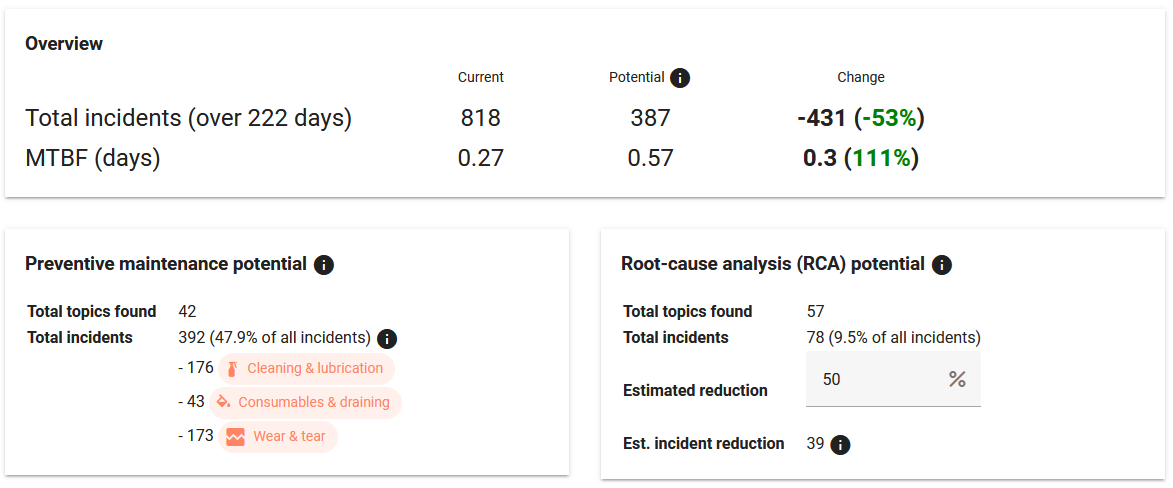Click the Overview section heading
Viewport: 1173px width, 488px height.
pyautogui.click(x=64, y=43)
